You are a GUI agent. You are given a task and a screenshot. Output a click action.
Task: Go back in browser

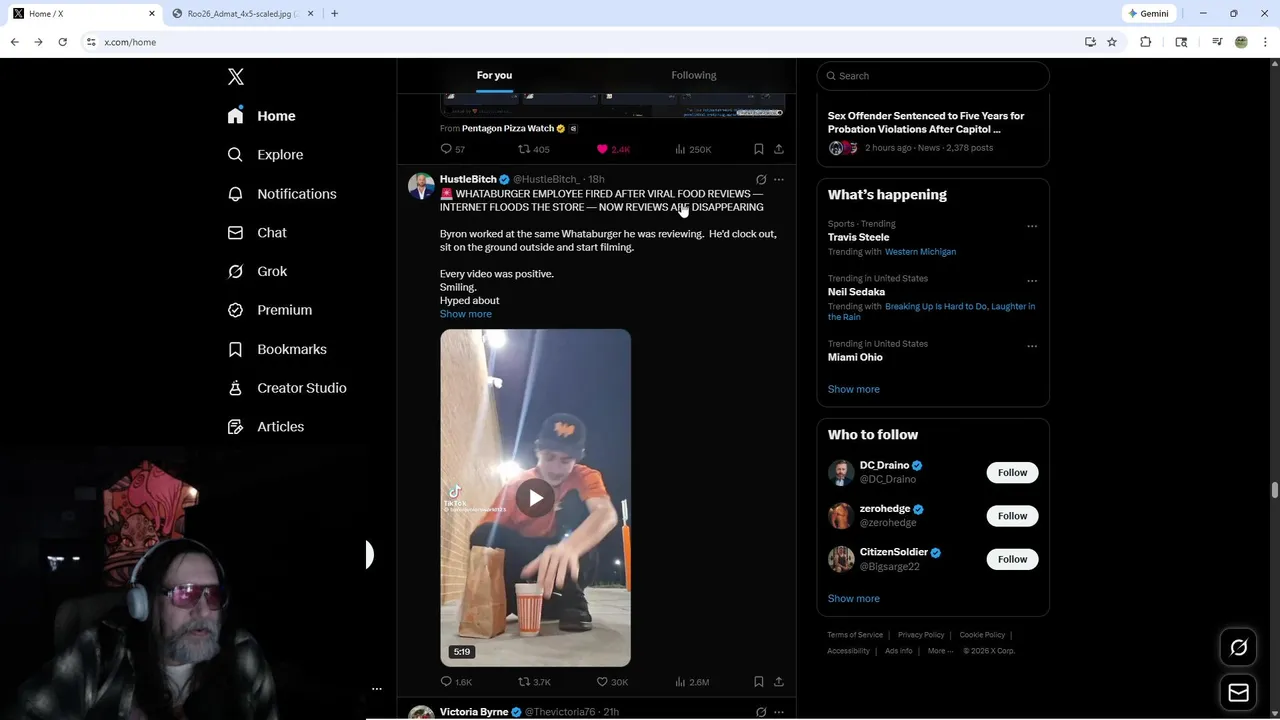[x=14, y=42]
